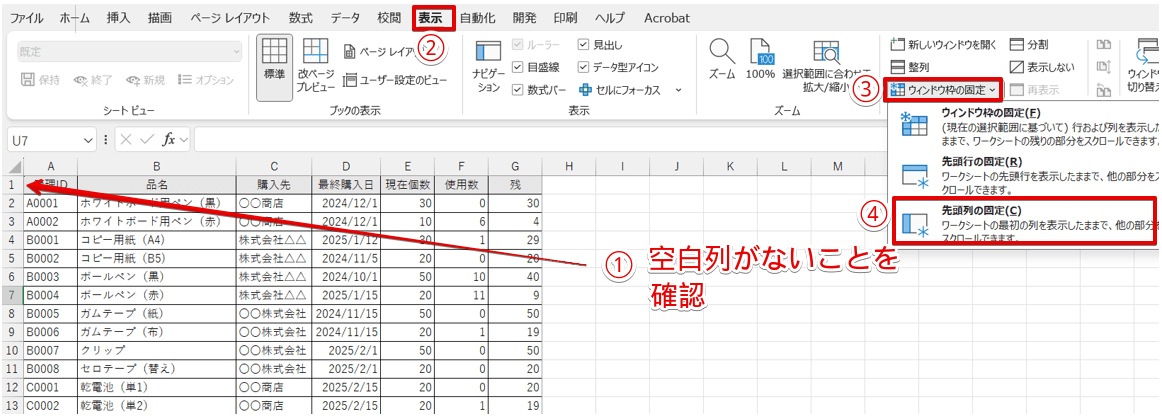The height and width of the screenshot is (416, 1162).
Task: Click the synchronous scrolling icon
Action: (x=1103, y=67)
